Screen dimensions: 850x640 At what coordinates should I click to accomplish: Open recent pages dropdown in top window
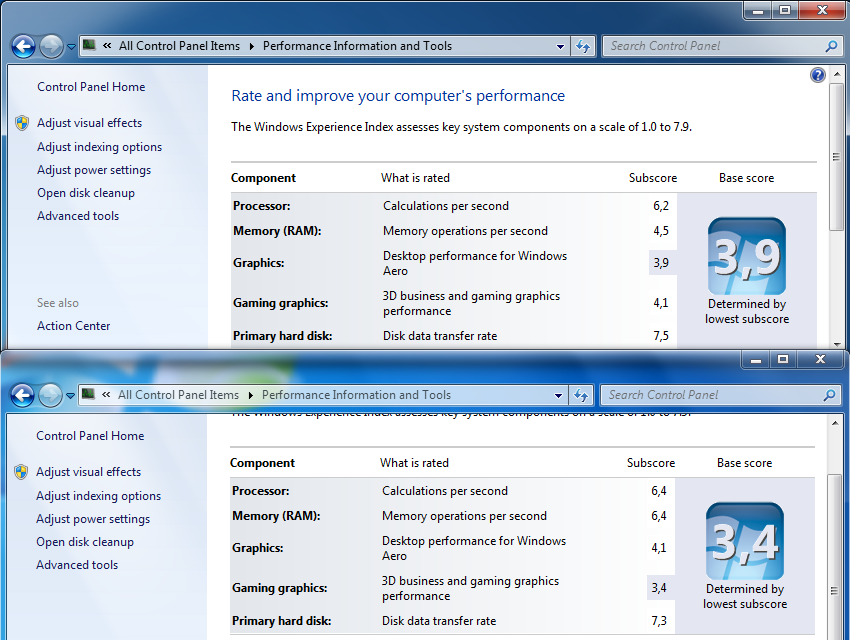71,47
